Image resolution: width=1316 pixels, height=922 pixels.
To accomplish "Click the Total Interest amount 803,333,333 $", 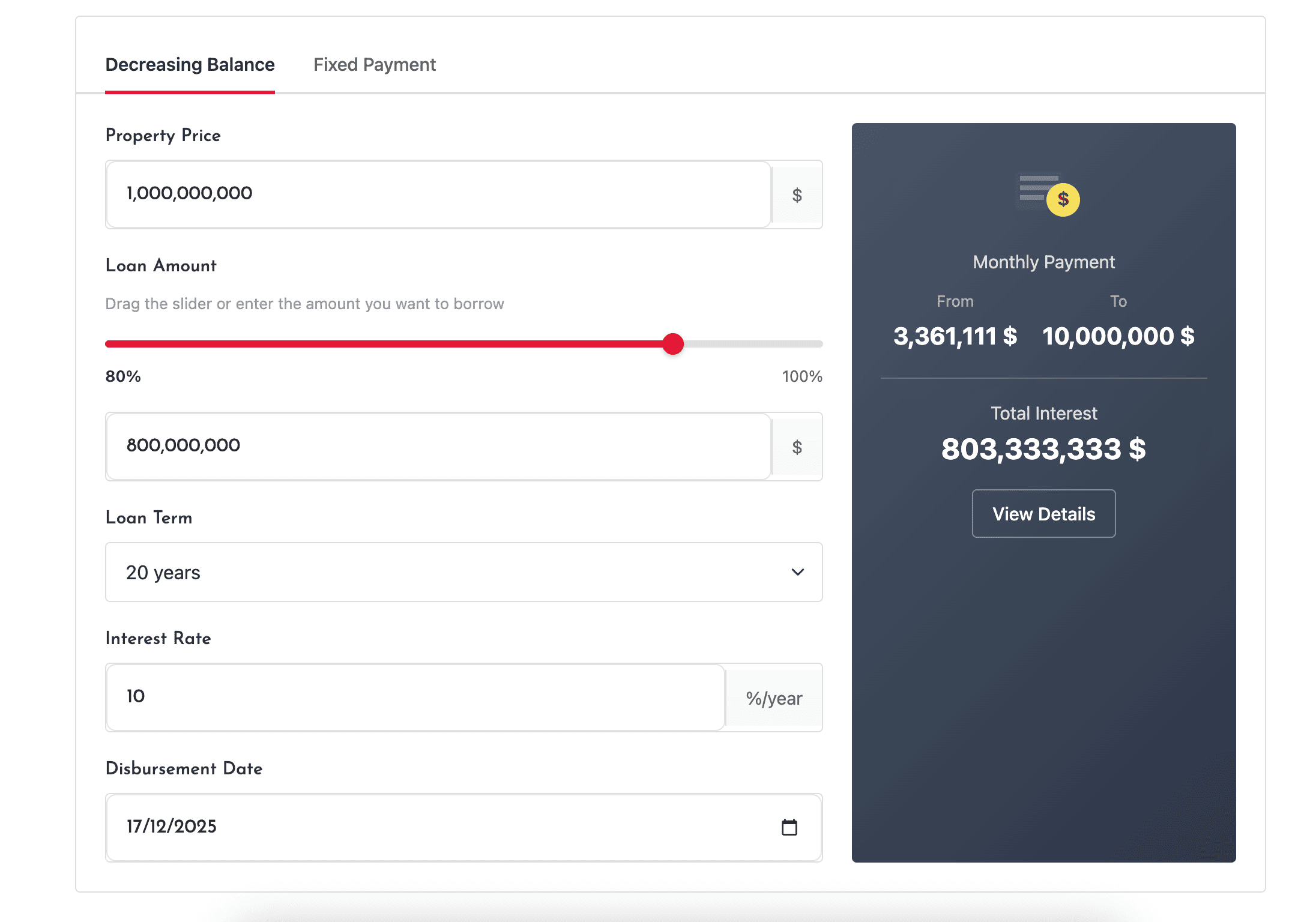I will coord(1043,449).
